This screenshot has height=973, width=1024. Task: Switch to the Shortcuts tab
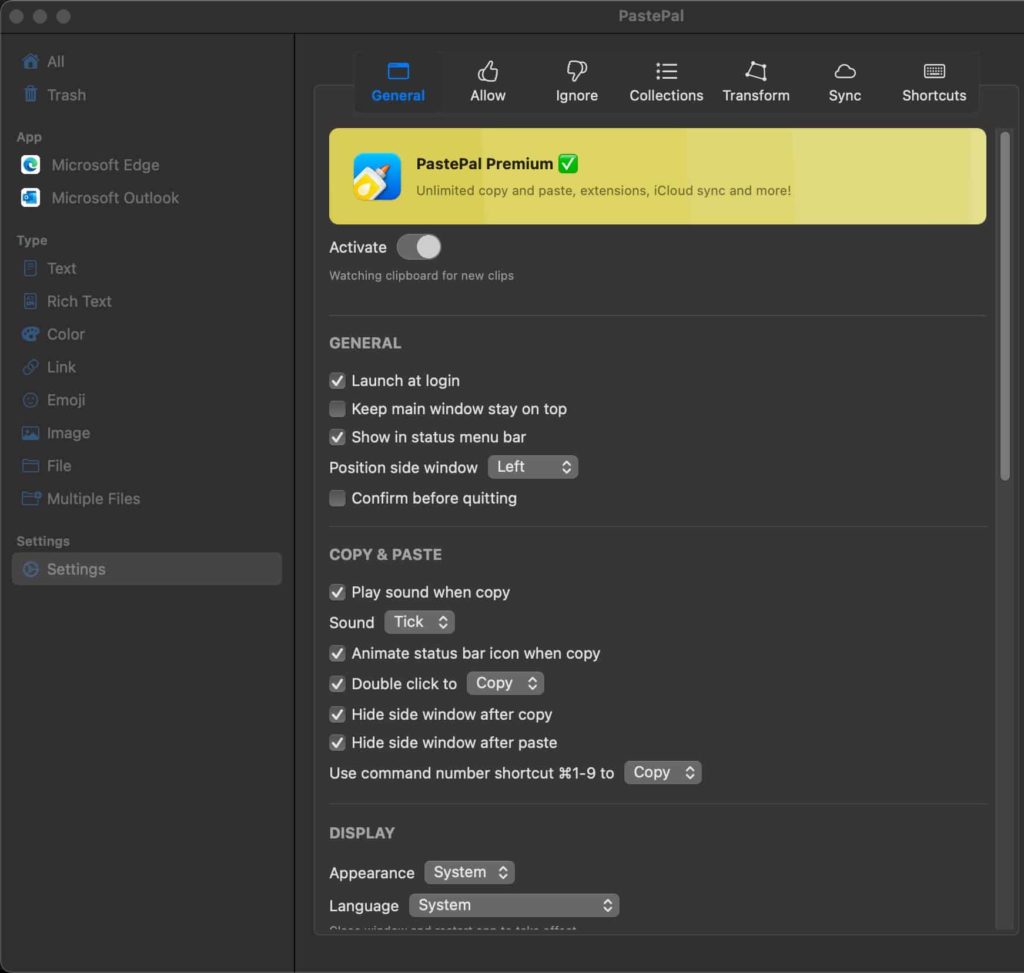(934, 82)
